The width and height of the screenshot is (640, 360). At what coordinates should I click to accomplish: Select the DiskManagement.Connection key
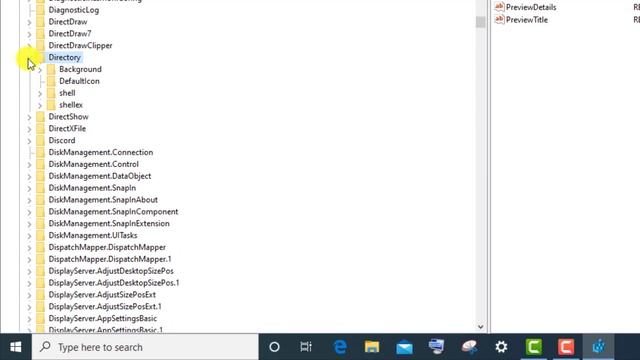coord(101,152)
